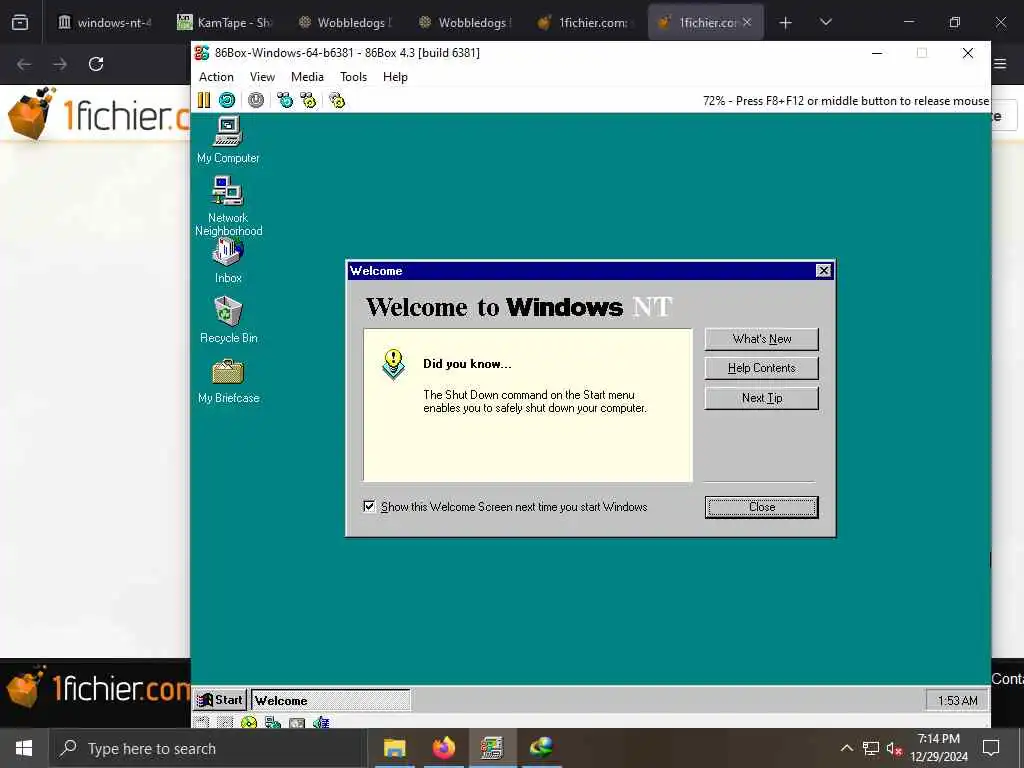Viewport: 1024px width, 768px height.
Task: Click Close button in Welcome dialog
Action: pyautogui.click(x=761, y=507)
